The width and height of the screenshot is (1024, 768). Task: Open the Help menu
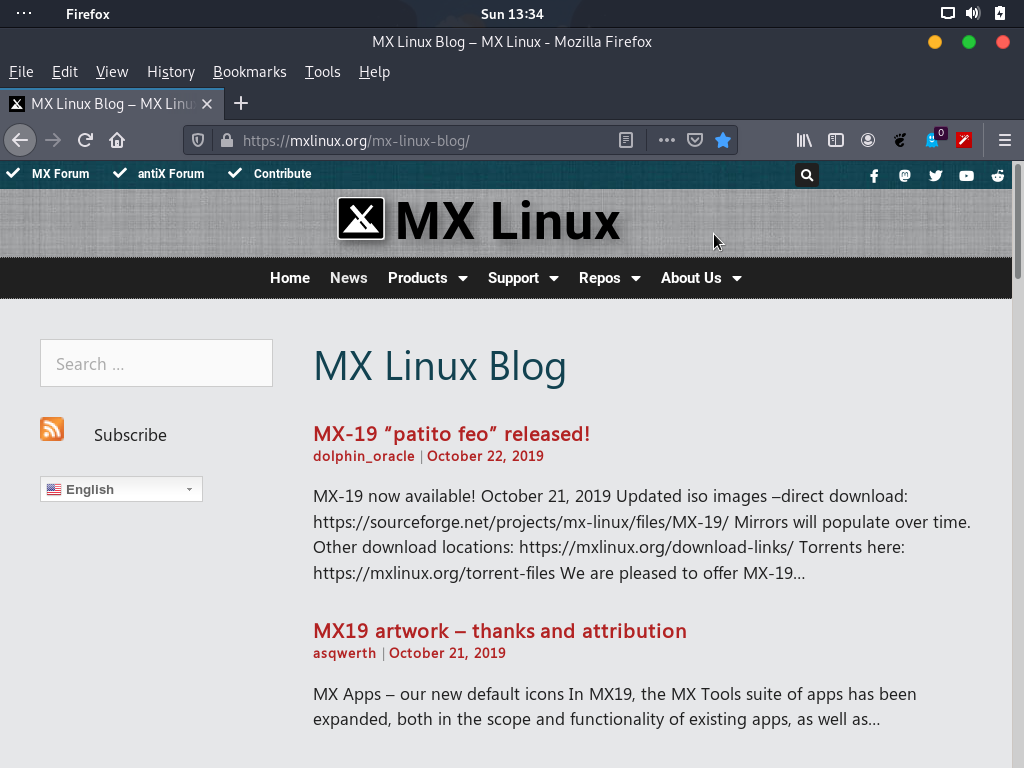(374, 72)
